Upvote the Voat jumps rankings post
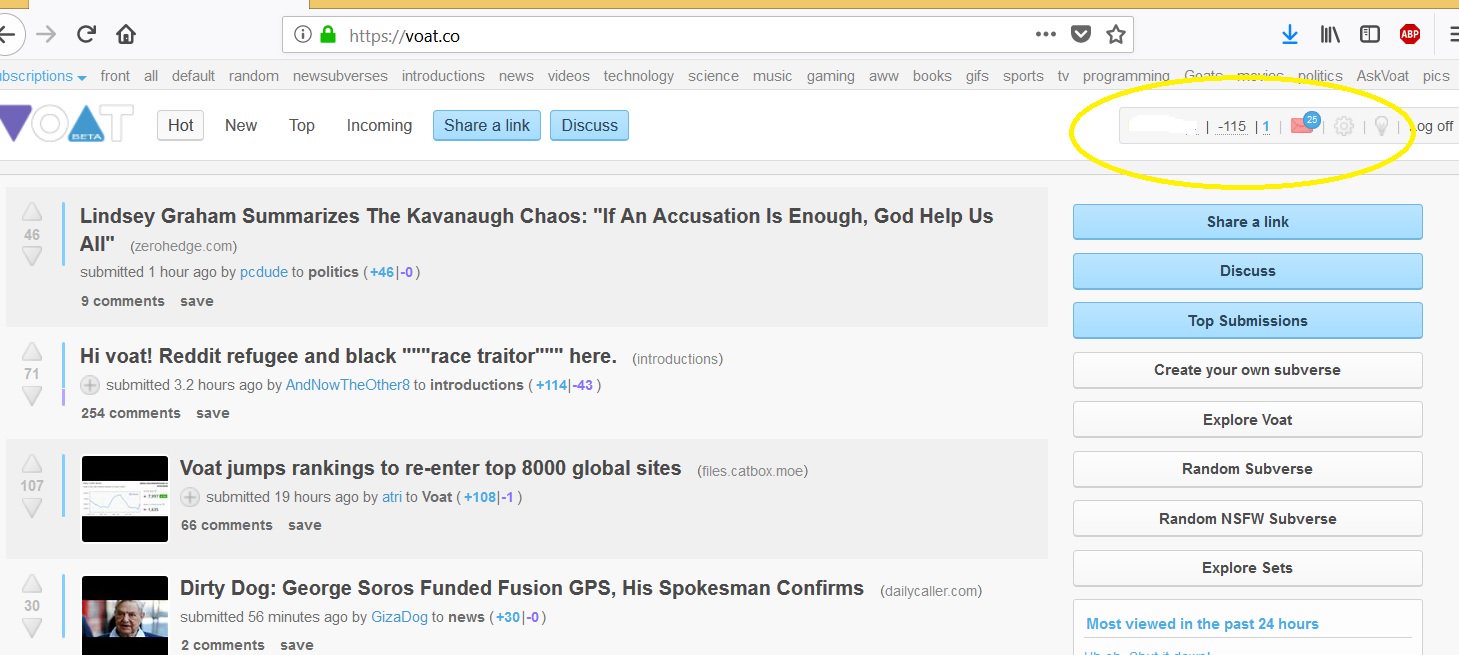The image size is (1459, 655). 32,464
